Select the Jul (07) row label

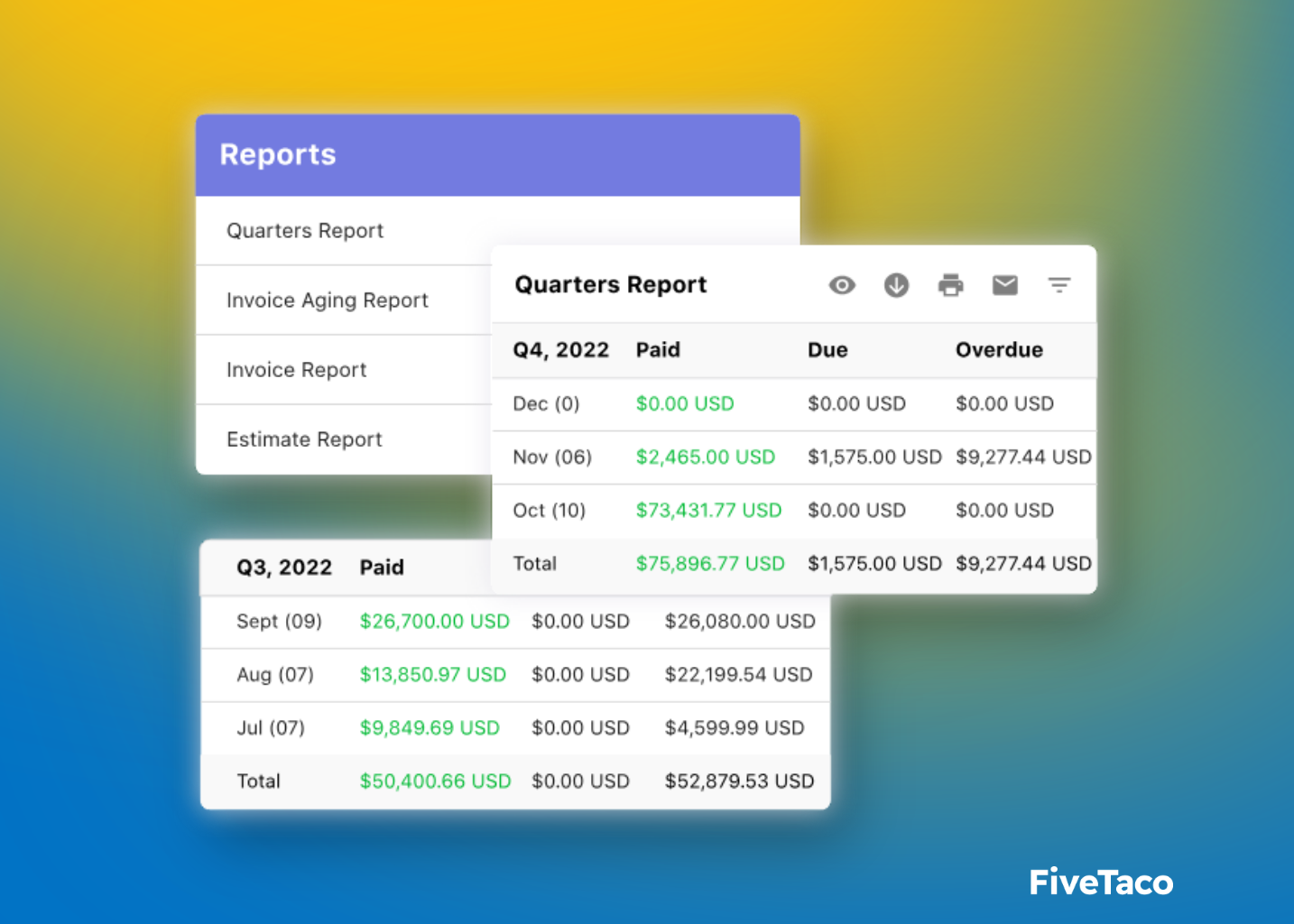271,728
